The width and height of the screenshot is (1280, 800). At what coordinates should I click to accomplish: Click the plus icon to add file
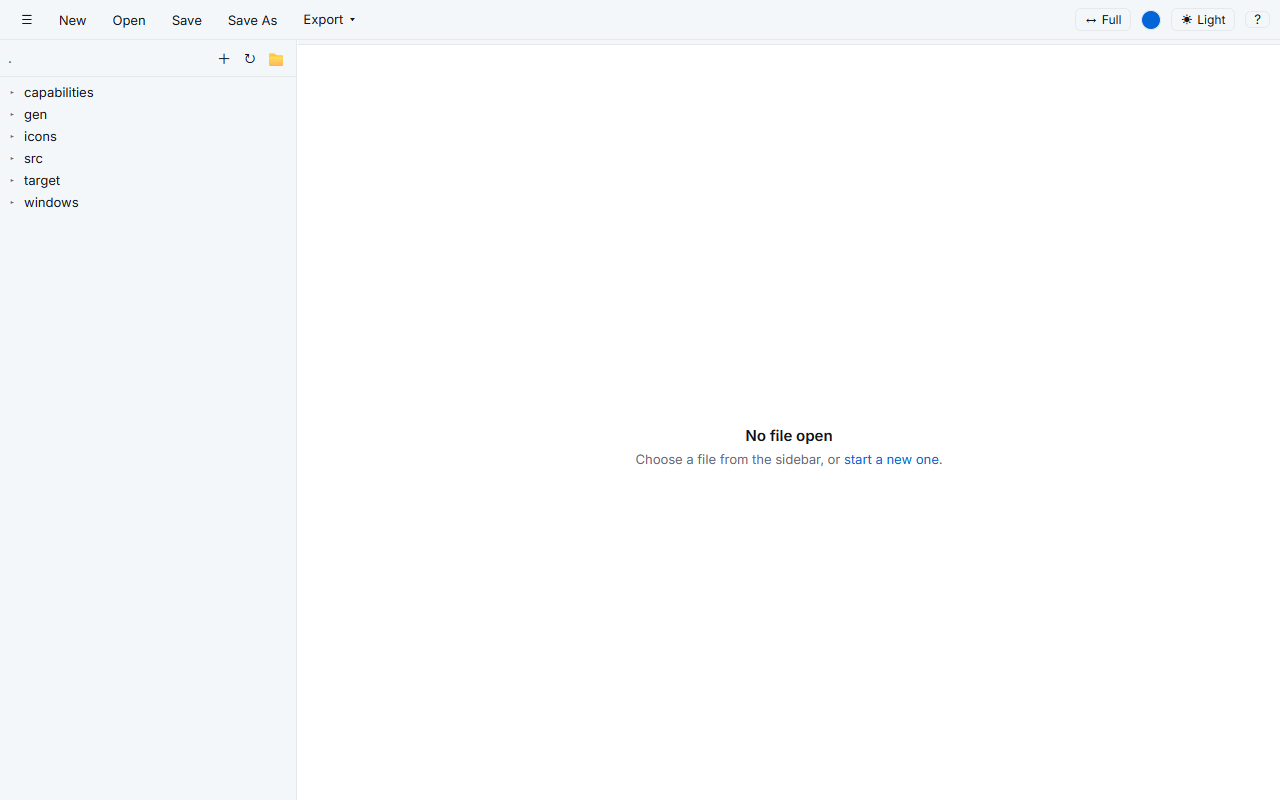224,59
